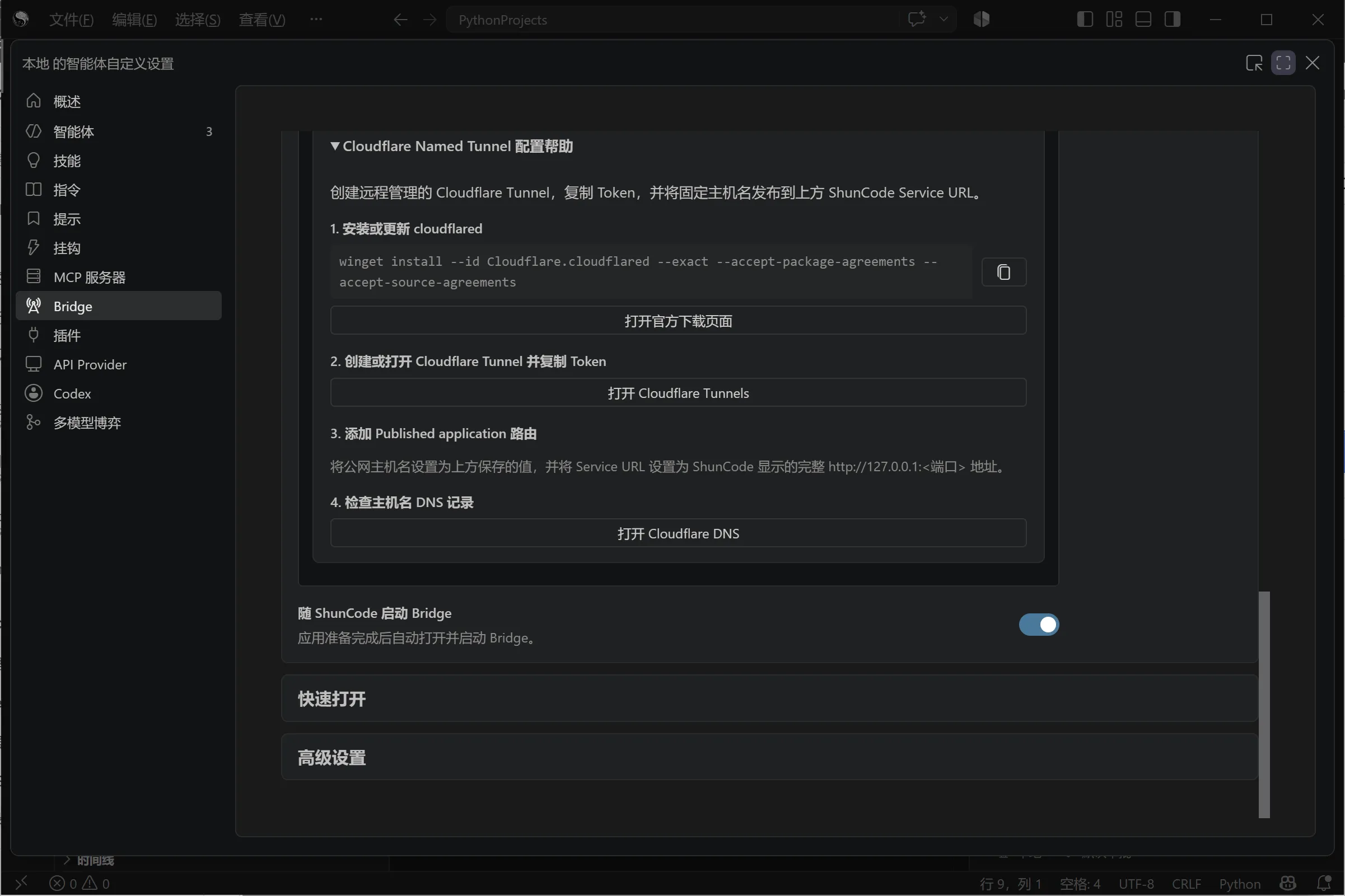
Task: Click the PythonProjects search box
Action: click(x=673, y=20)
